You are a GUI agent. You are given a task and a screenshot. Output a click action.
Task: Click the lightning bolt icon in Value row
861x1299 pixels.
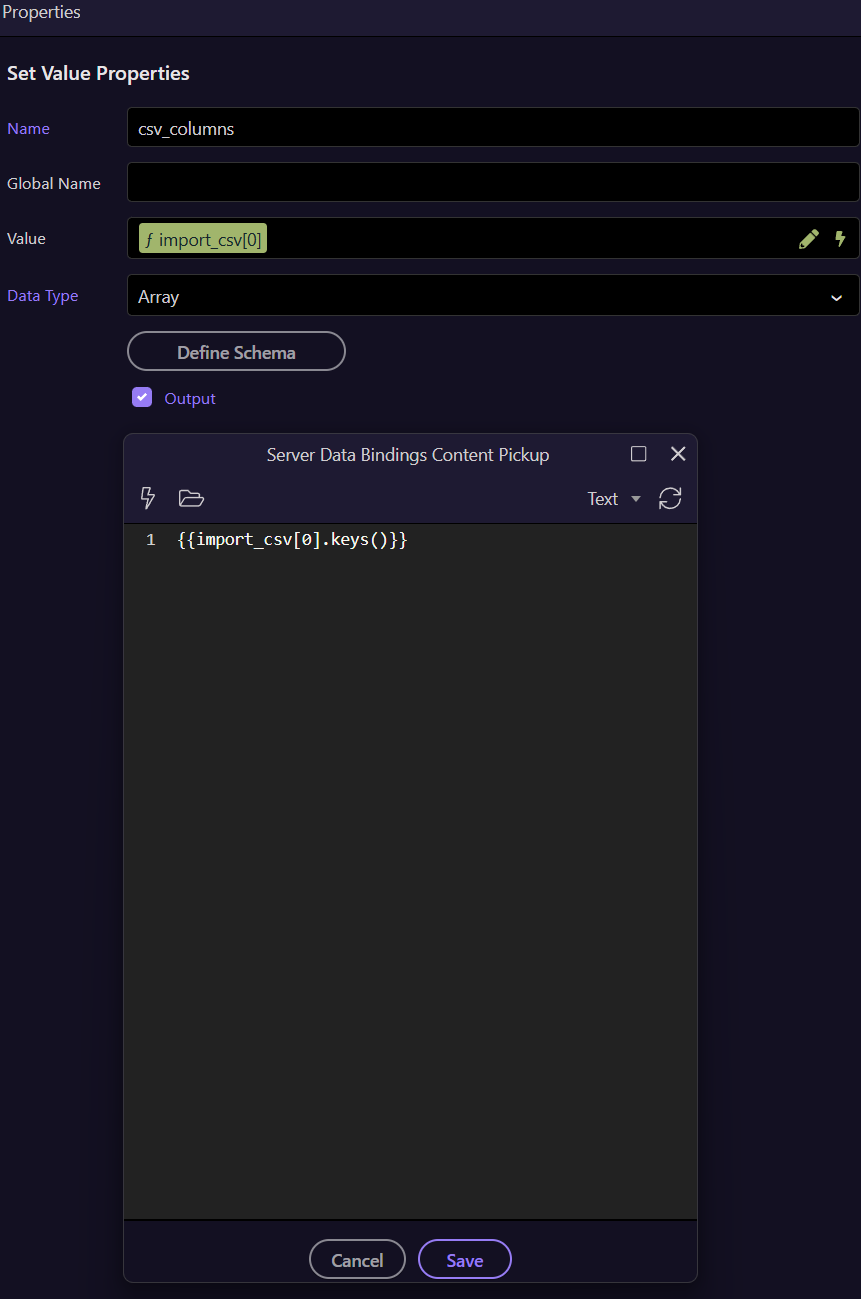[840, 239]
